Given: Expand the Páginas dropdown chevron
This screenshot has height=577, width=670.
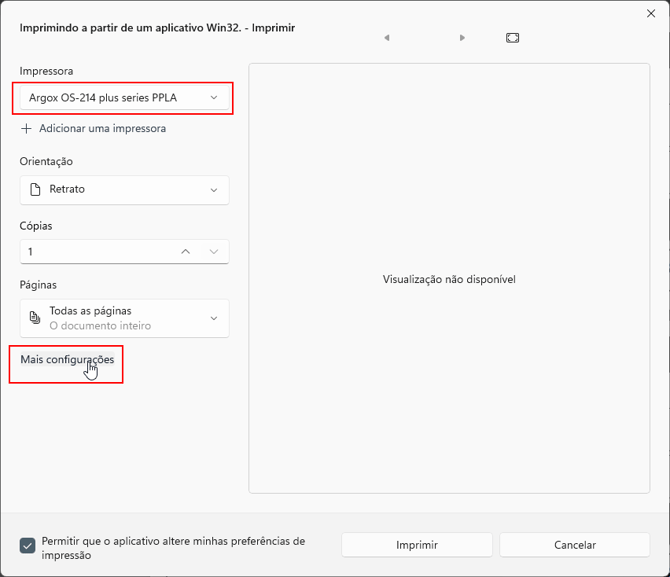Looking at the screenshot, I should click(213, 318).
